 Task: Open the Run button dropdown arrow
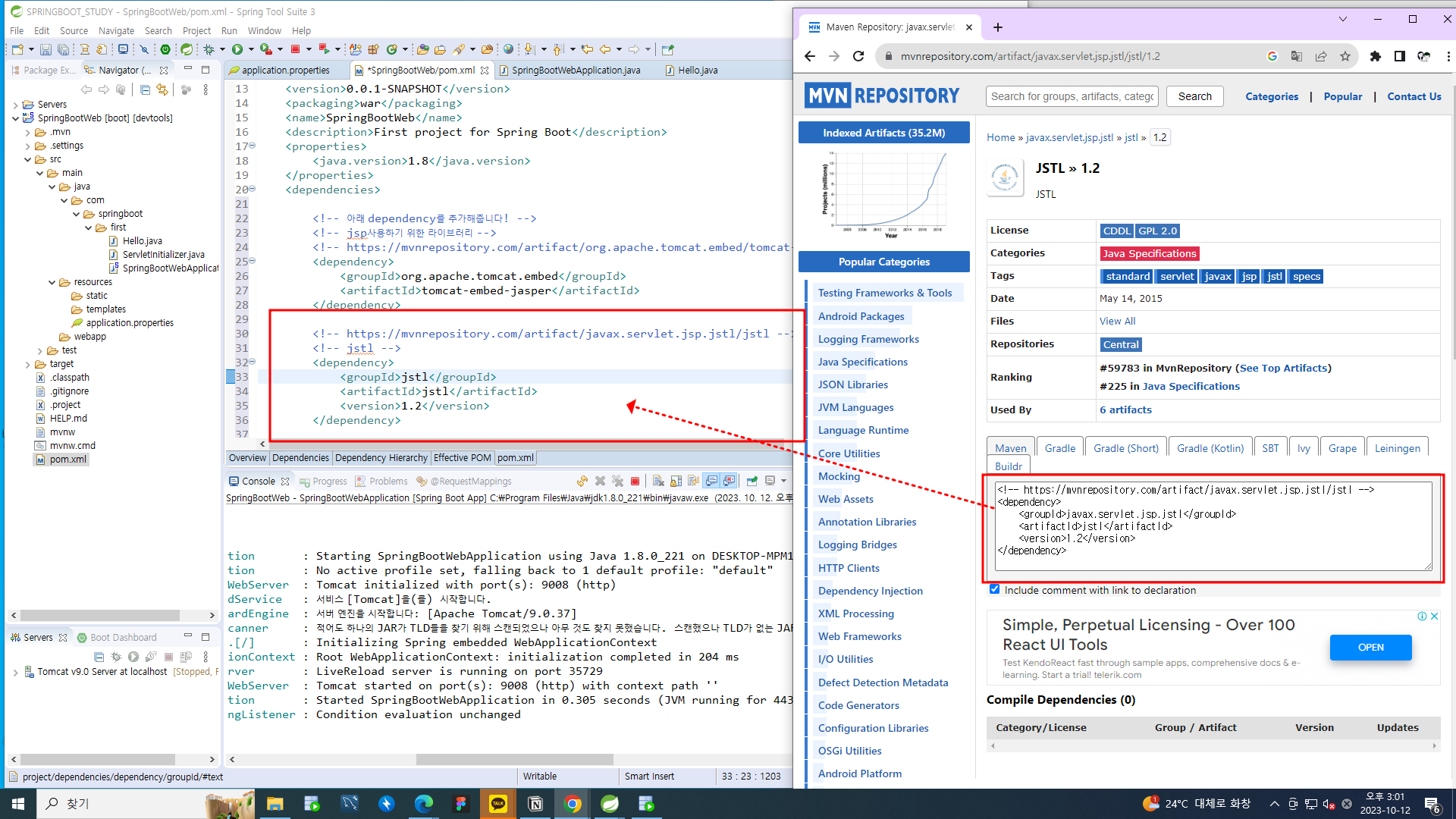(x=250, y=49)
